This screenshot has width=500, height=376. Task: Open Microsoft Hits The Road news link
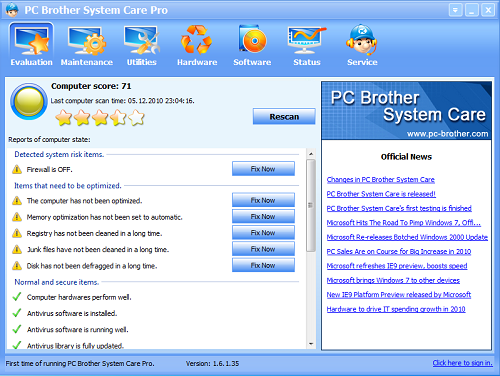pyautogui.click(x=404, y=222)
